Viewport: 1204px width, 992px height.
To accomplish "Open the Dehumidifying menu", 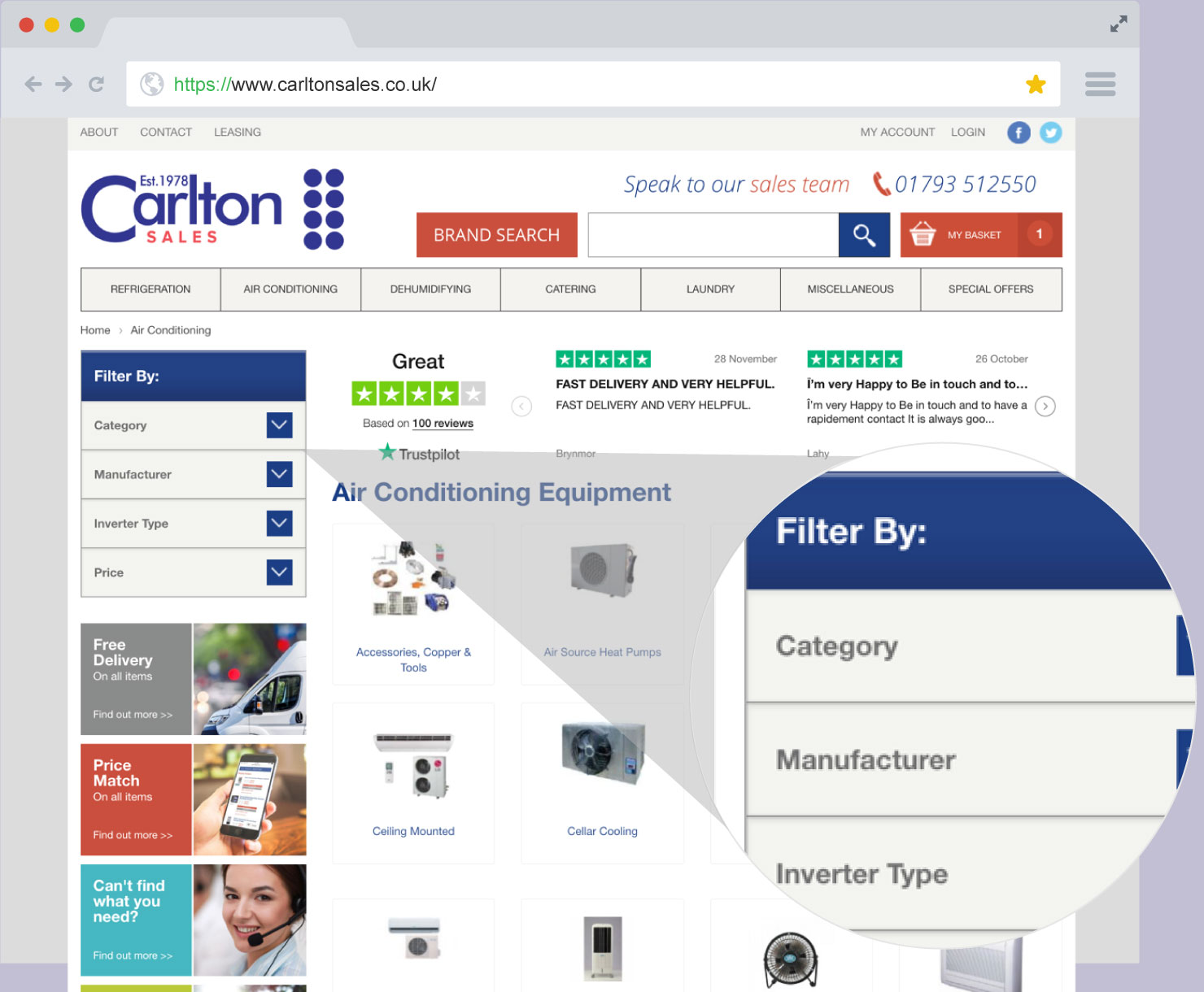I will point(430,289).
